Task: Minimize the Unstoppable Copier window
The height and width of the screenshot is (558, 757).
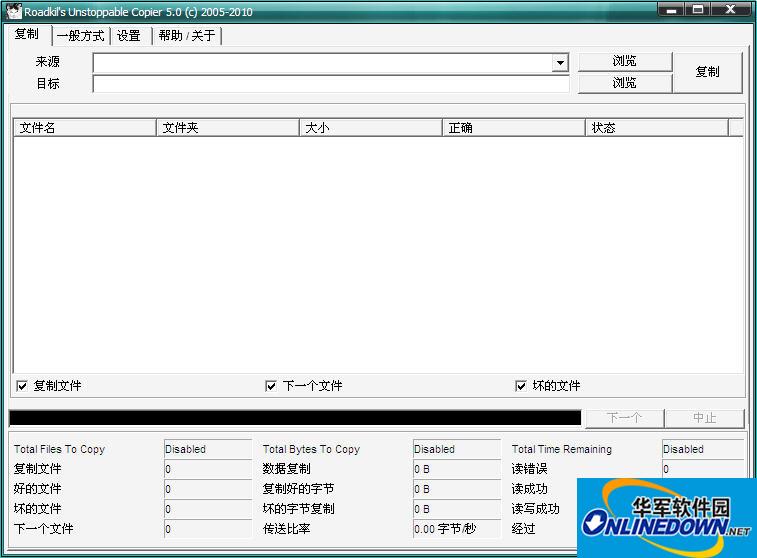Action: (x=671, y=10)
